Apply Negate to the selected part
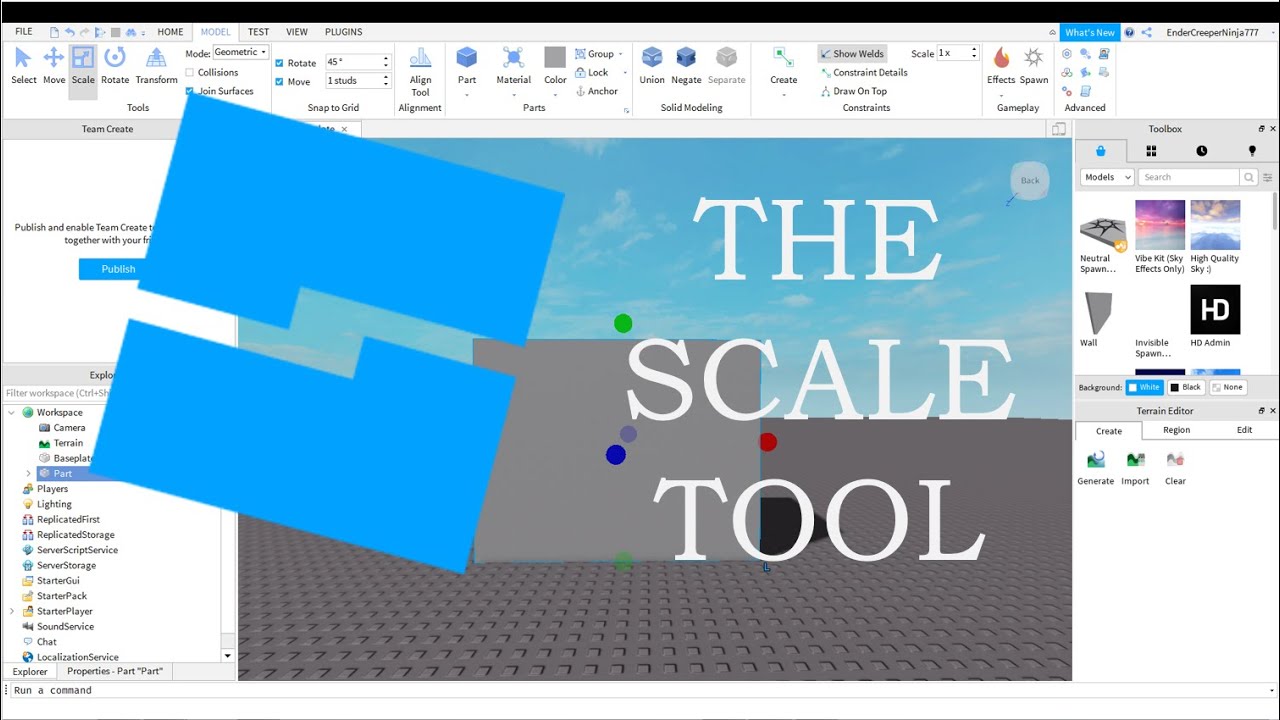The height and width of the screenshot is (720, 1280). [686, 66]
